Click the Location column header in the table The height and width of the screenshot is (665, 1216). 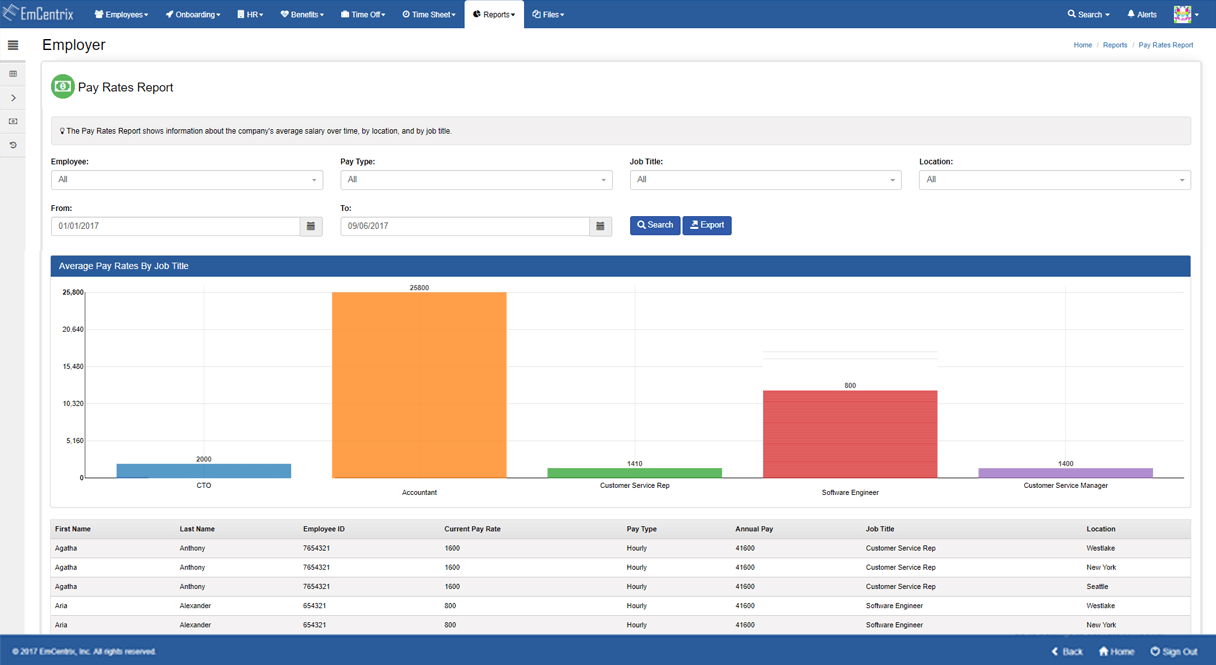click(1101, 529)
